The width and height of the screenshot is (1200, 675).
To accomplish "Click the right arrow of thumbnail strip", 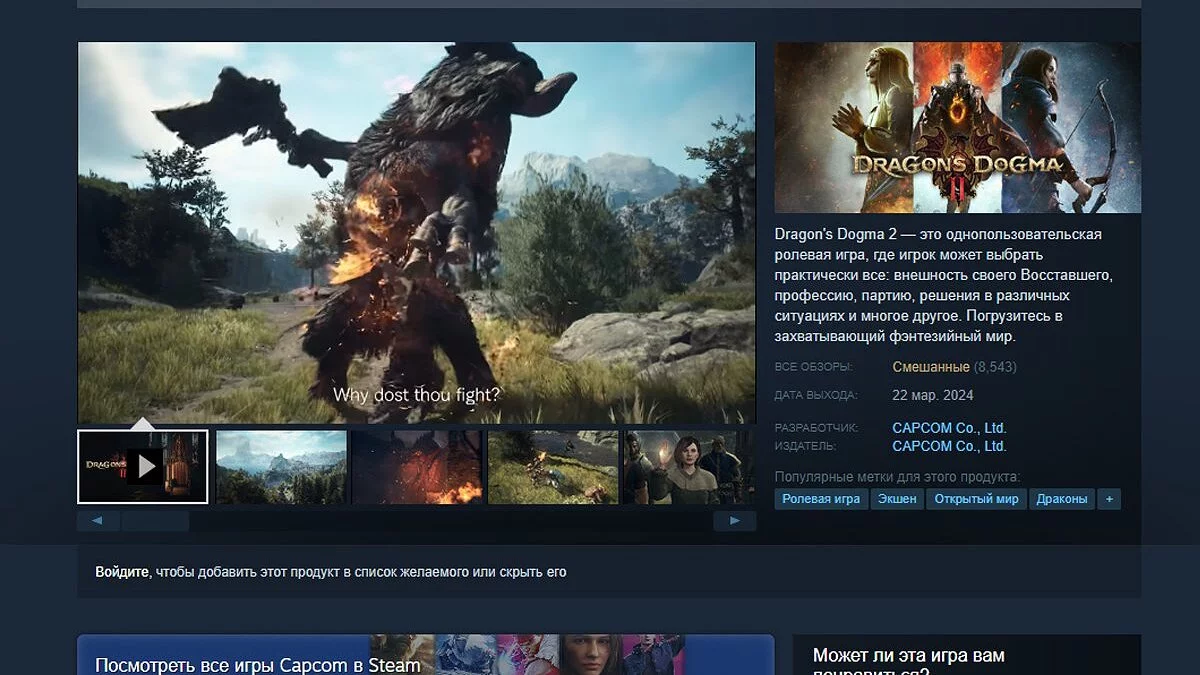I will click(735, 521).
